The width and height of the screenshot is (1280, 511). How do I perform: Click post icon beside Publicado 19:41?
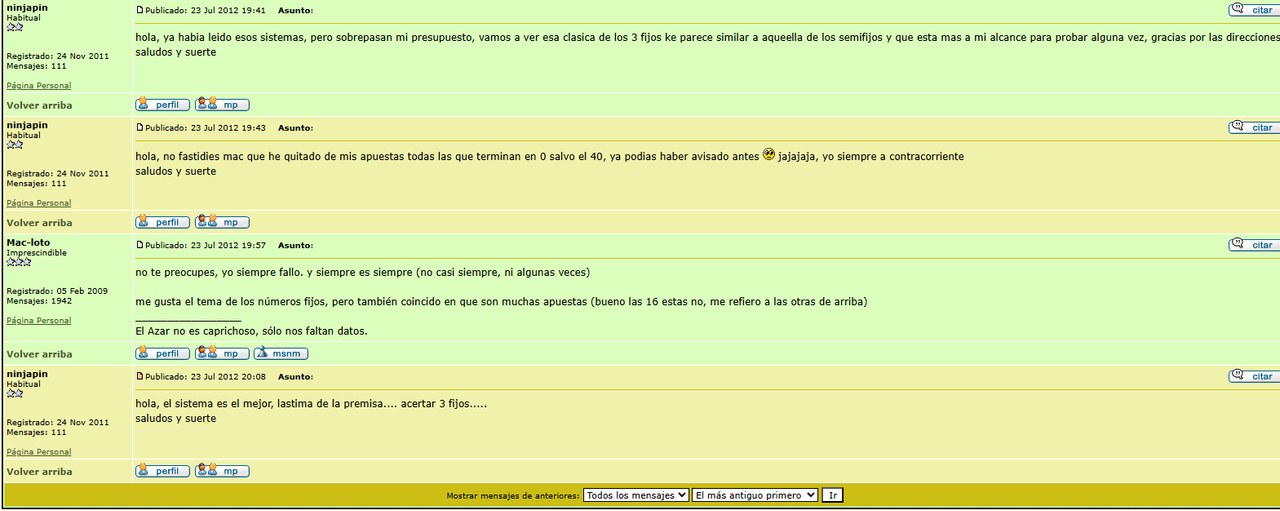[x=140, y=10]
